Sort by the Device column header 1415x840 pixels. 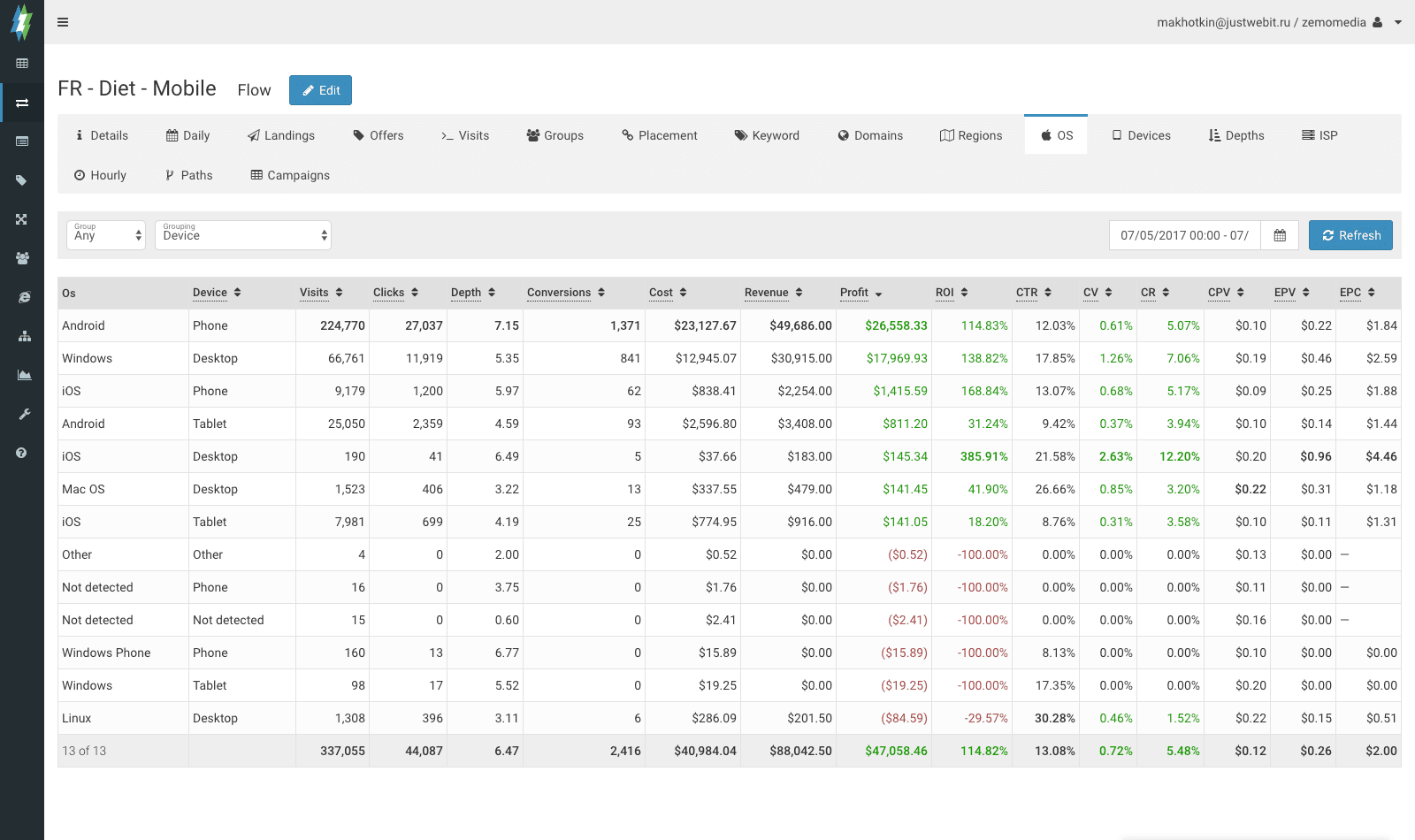tap(217, 293)
